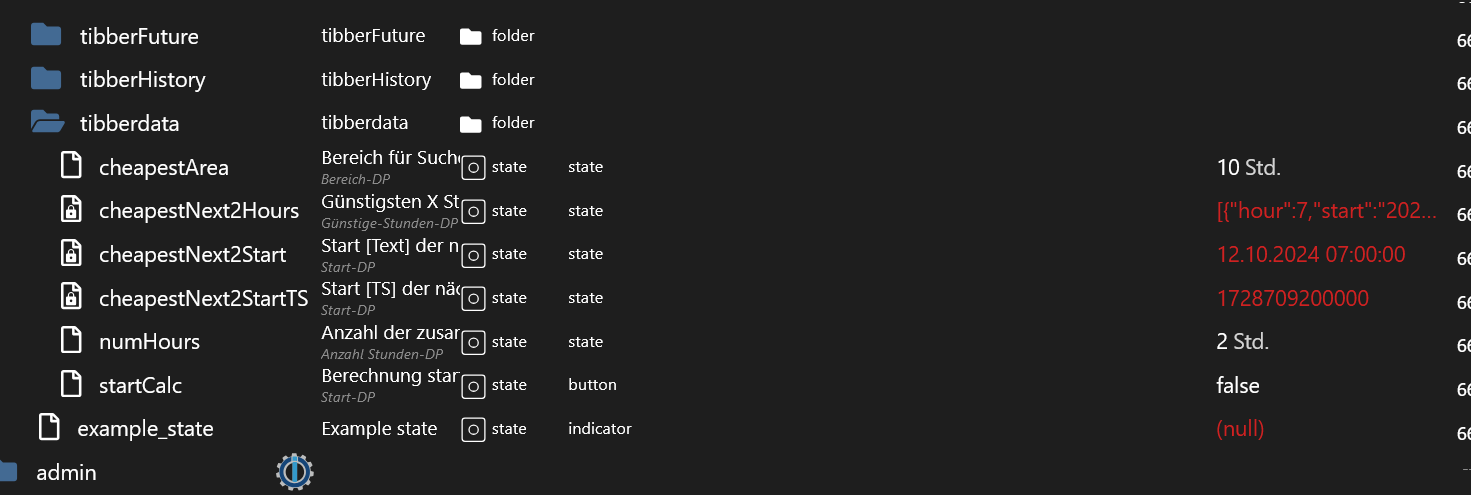1471x495 pixels.
Task: Click the false value of startCalc
Action: (x=1238, y=385)
